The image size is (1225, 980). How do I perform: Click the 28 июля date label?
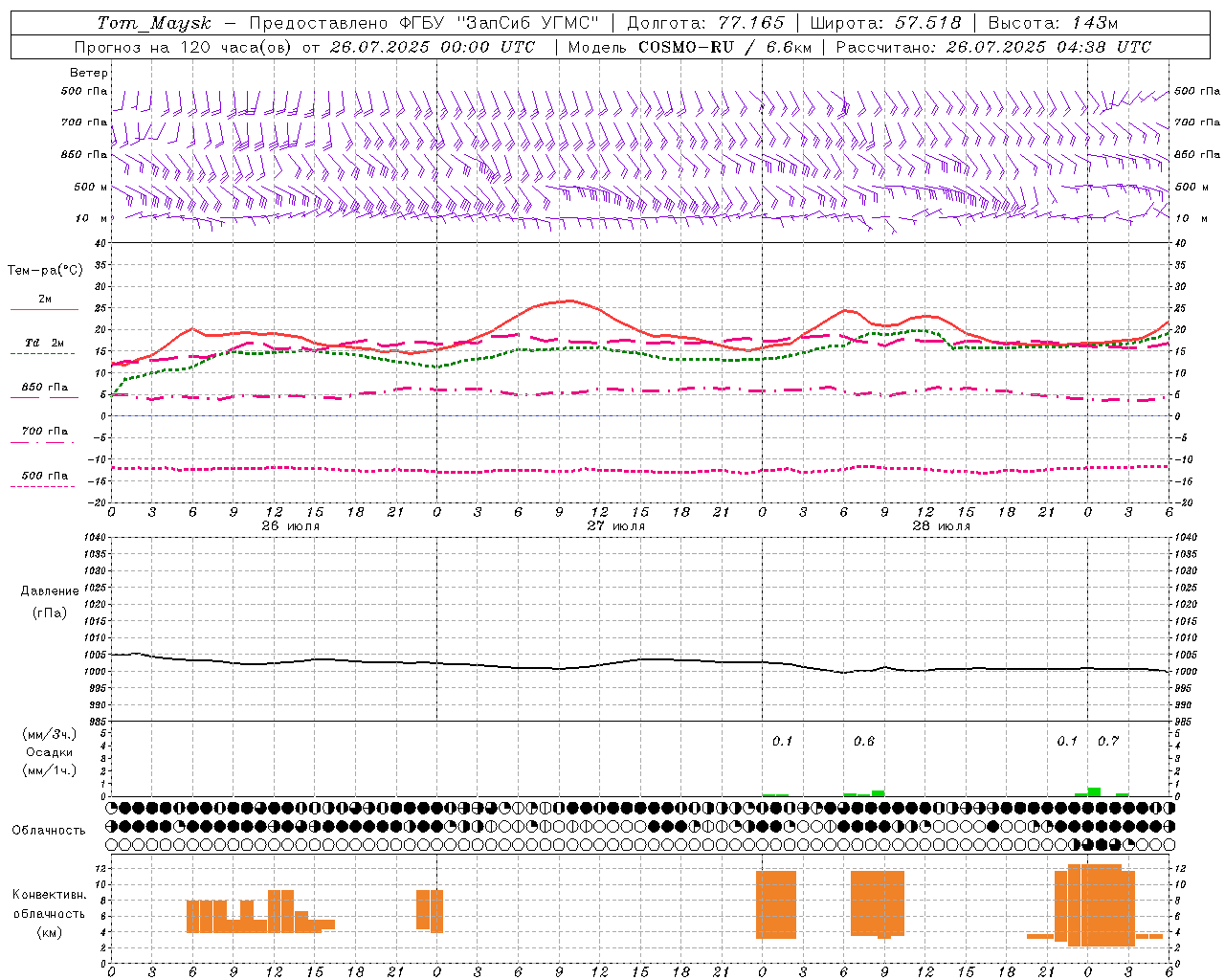[941, 526]
